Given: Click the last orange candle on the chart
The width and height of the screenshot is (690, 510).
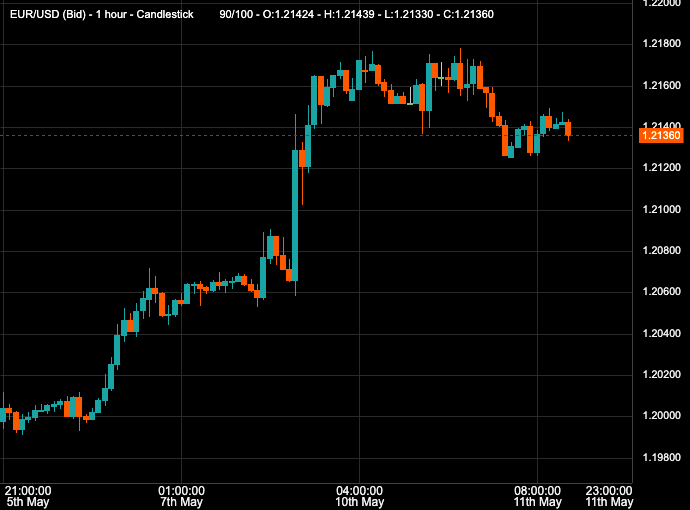Looking at the screenshot, I should tap(568, 129).
